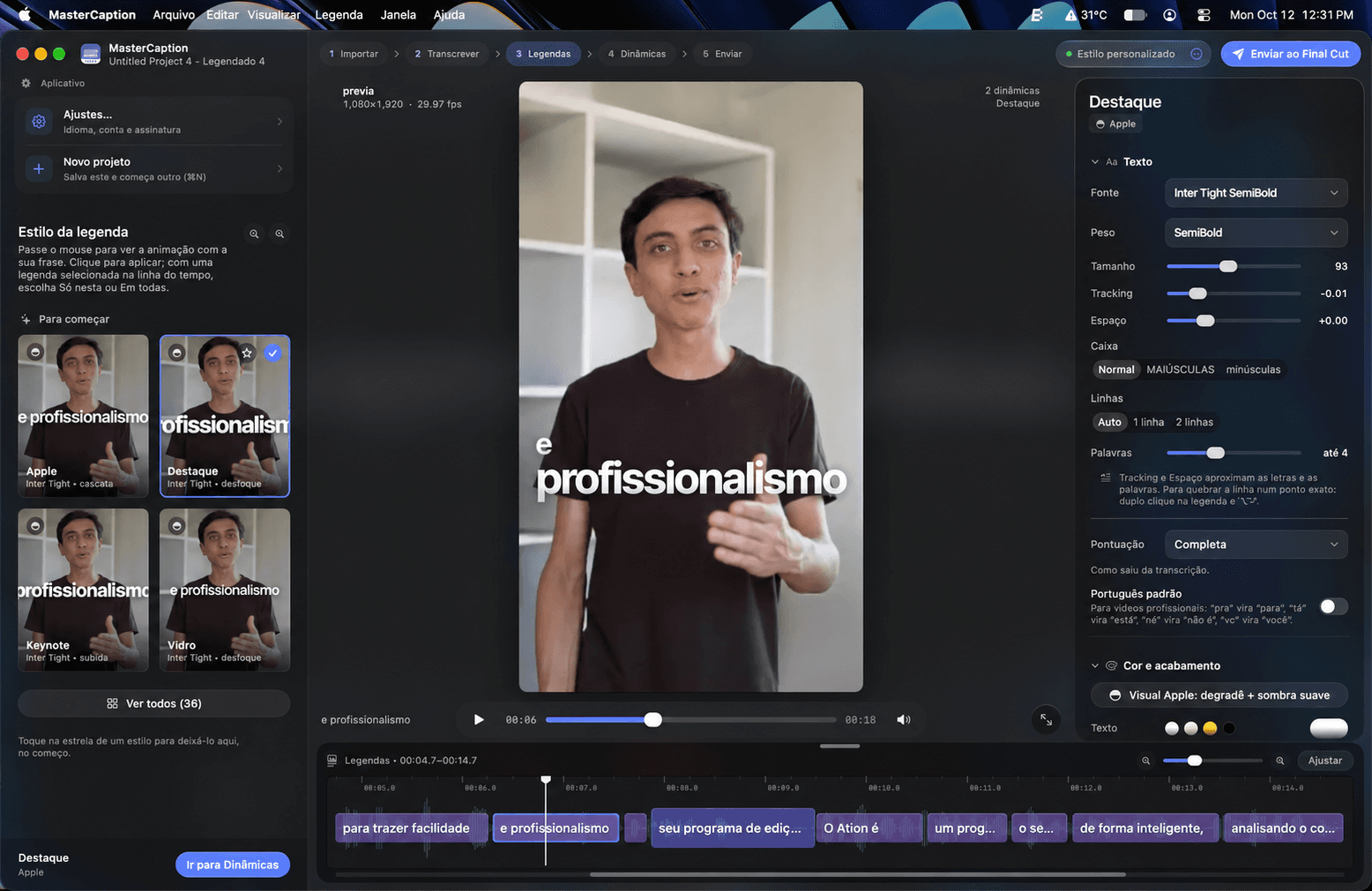1372x891 pixels.
Task: Click the icon beside Estilo personalizado
Action: [x=1197, y=54]
